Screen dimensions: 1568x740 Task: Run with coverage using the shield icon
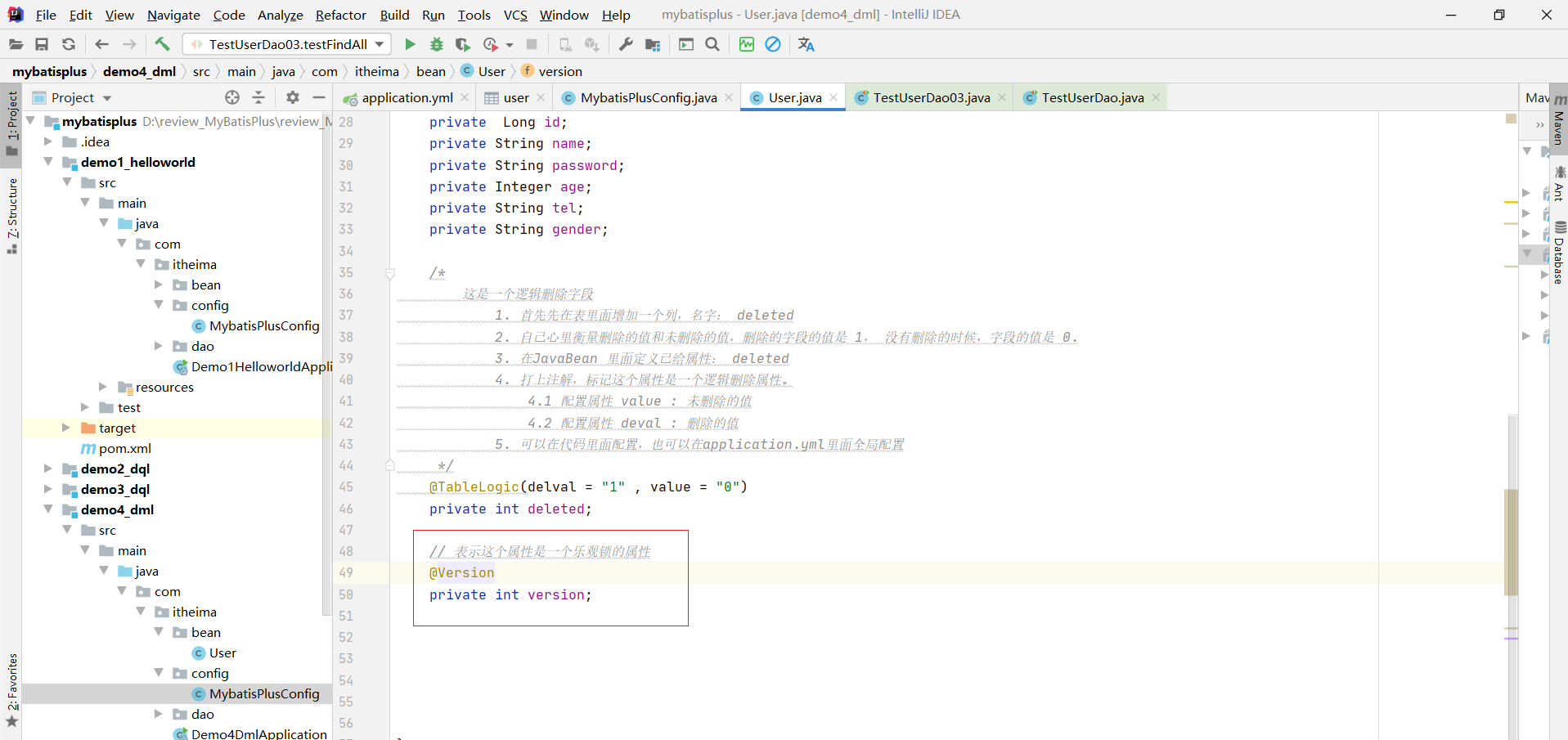463,44
